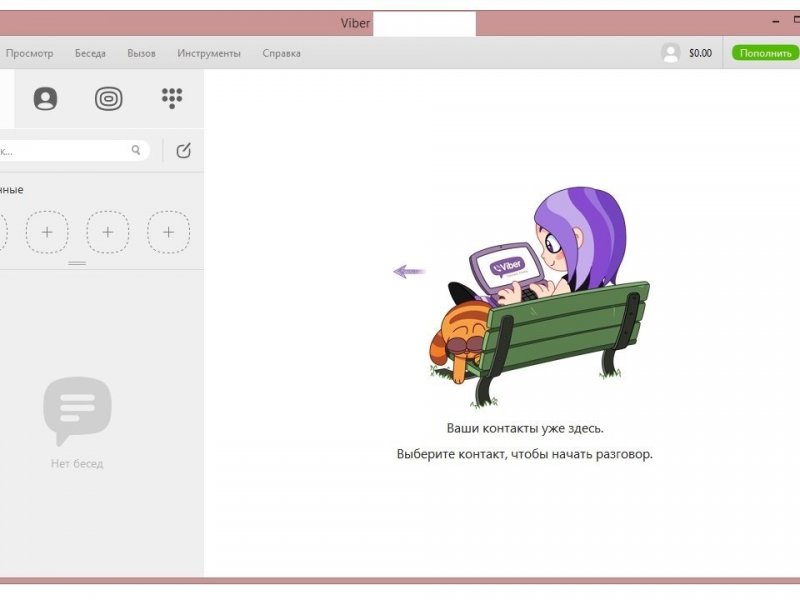Click the green Пополнить button
800x600 pixels.
point(765,53)
